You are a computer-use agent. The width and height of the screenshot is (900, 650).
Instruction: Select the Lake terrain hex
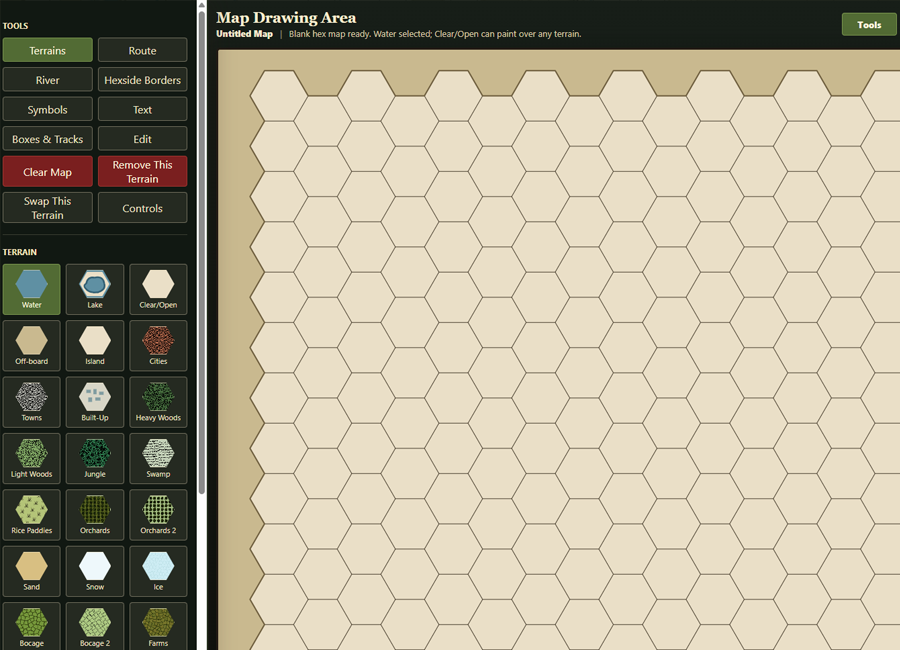tap(95, 289)
